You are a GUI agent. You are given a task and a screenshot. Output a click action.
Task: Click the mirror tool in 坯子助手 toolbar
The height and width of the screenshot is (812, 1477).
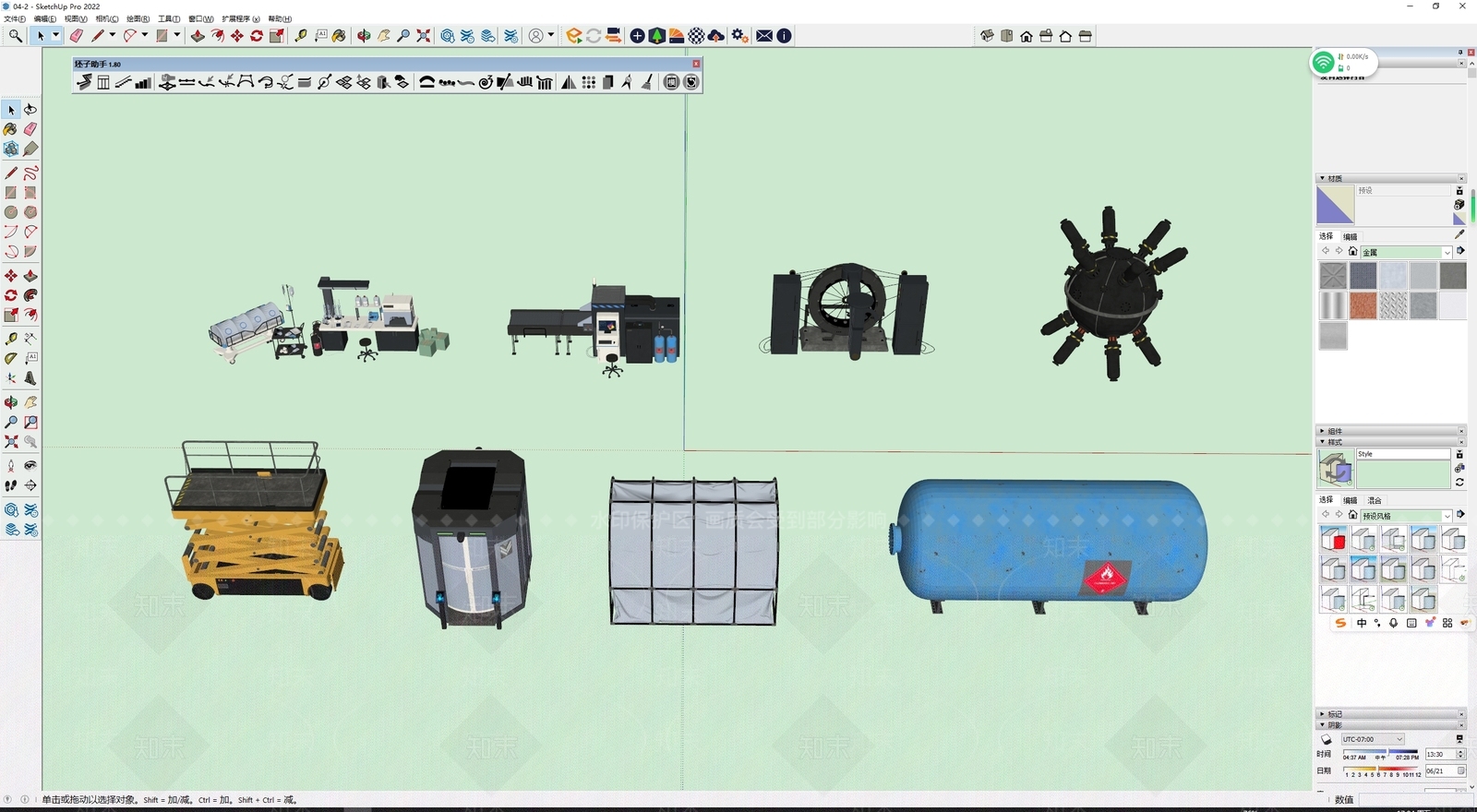coord(569,82)
